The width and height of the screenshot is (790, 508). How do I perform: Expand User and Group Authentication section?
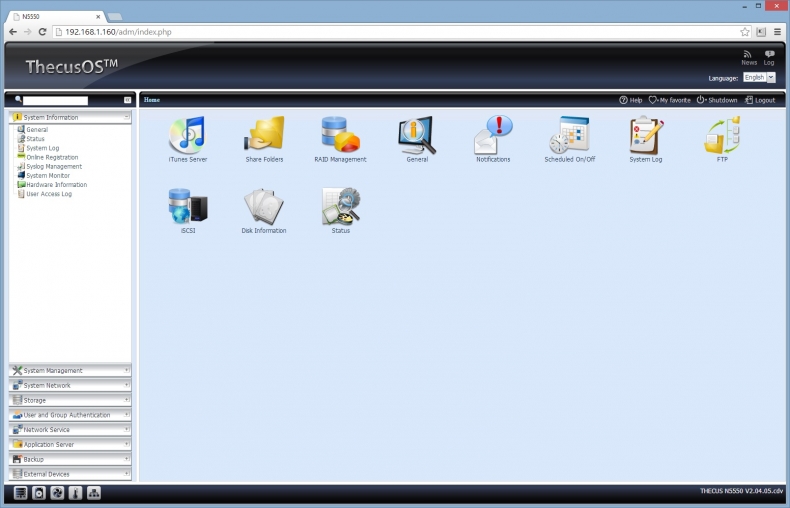click(70, 415)
